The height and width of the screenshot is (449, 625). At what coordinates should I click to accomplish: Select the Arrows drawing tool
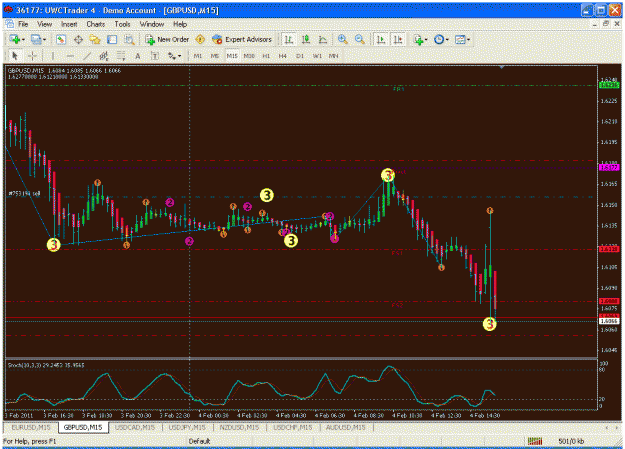click(x=172, y=56)
